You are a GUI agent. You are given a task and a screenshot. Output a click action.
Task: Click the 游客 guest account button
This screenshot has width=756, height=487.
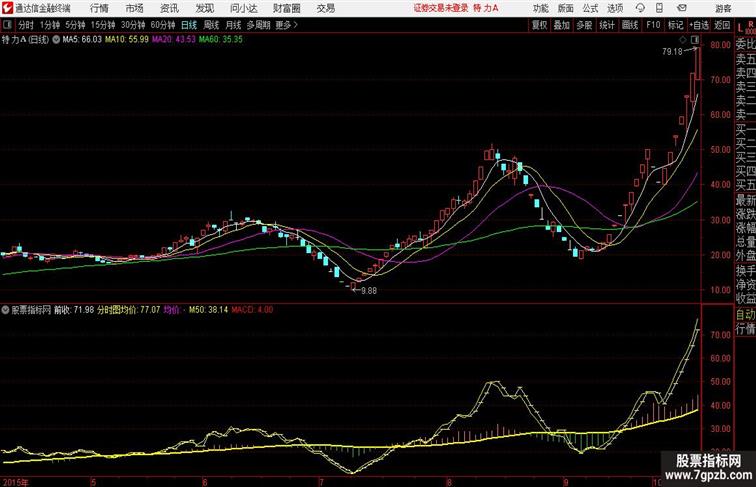tap(723, 8)
